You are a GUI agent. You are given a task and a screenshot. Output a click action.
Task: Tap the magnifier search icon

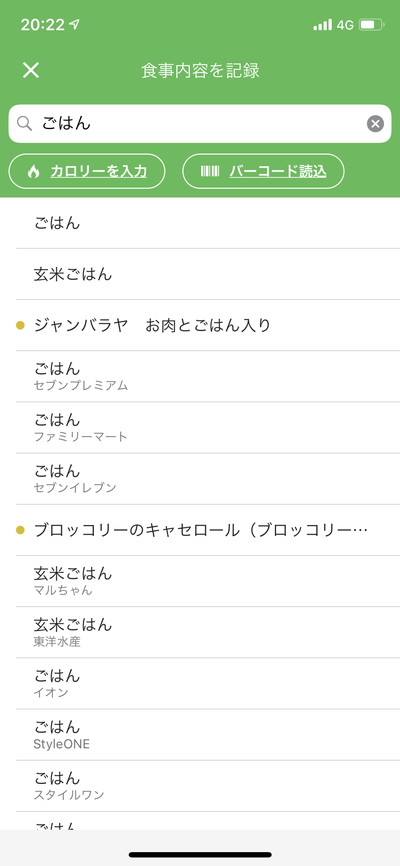tap(24, 123)
